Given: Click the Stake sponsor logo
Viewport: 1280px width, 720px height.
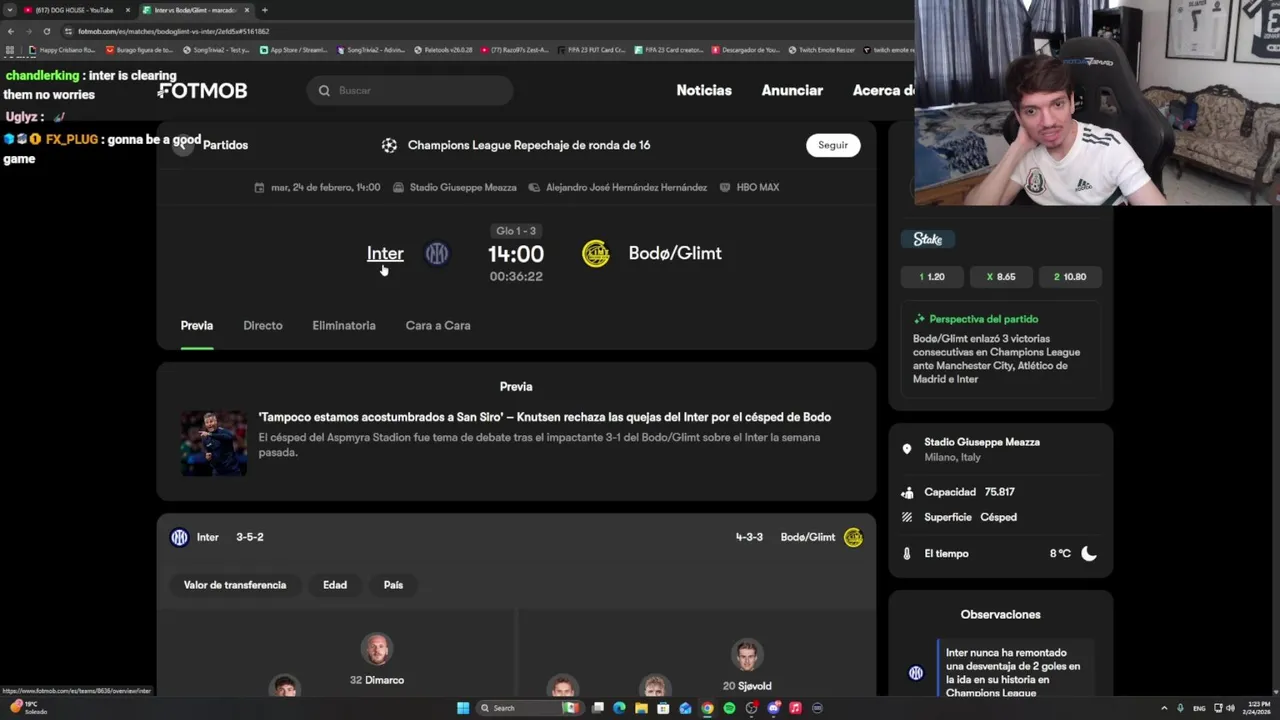Looking at the screenshot, I should (x=928, y=239).
